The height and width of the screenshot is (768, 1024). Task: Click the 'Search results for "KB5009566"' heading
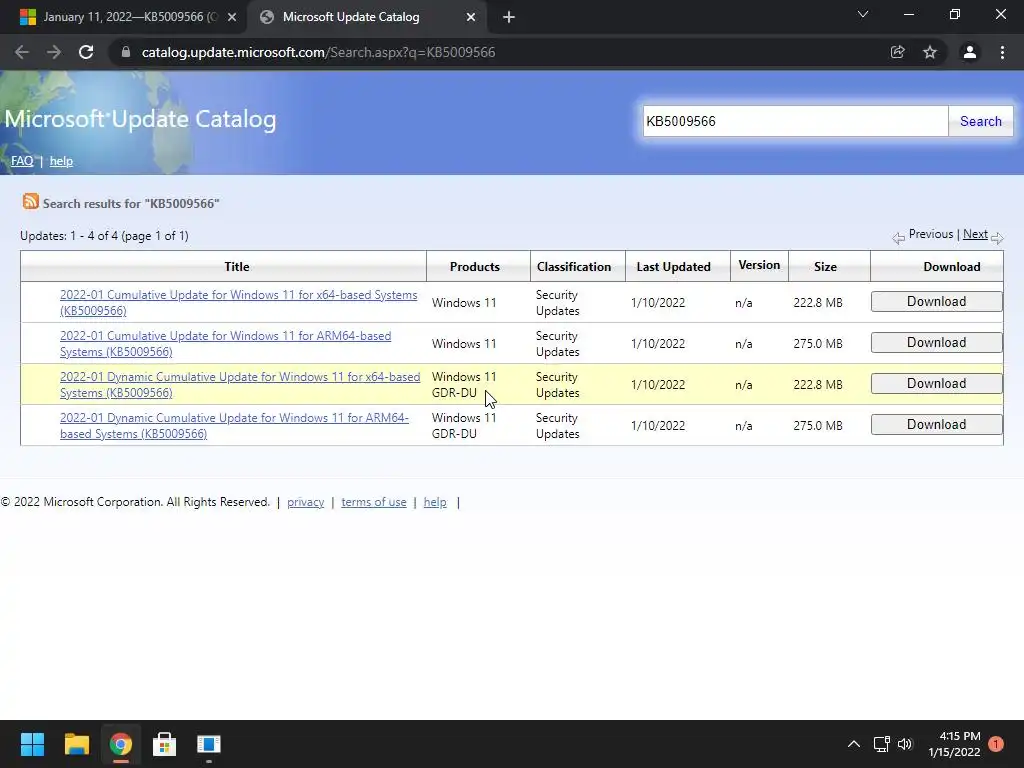(x=131, y=203)
